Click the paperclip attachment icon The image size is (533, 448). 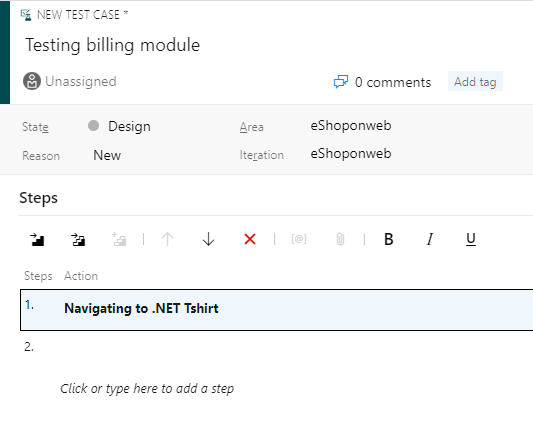pos(340,239)
